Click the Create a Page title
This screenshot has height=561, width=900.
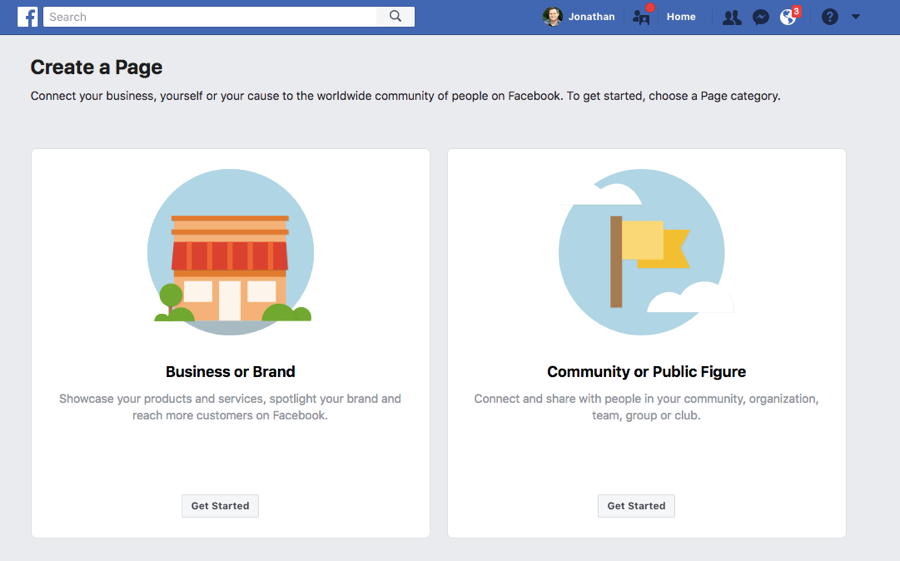pyautogui.click(x=96, y=67)
